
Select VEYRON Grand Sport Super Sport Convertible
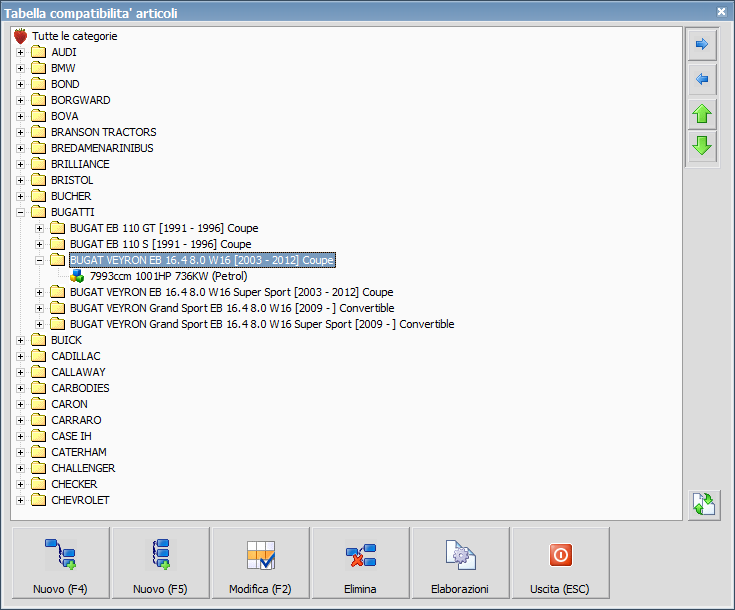tap(262, 324)
